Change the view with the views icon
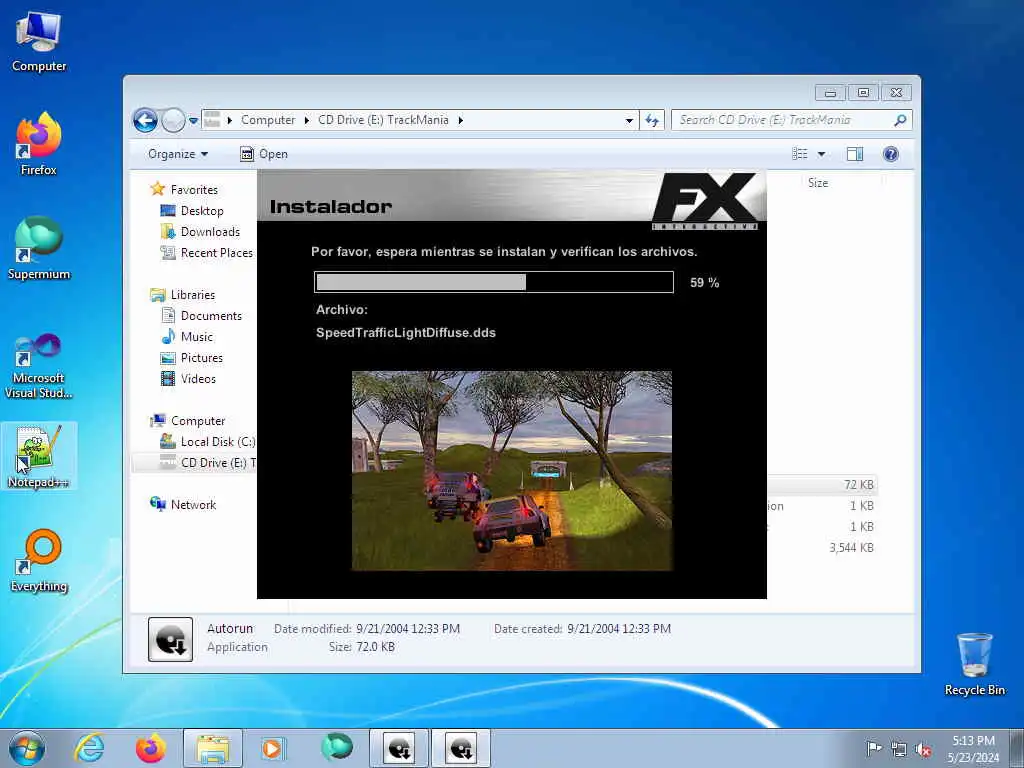 (800, 154)
